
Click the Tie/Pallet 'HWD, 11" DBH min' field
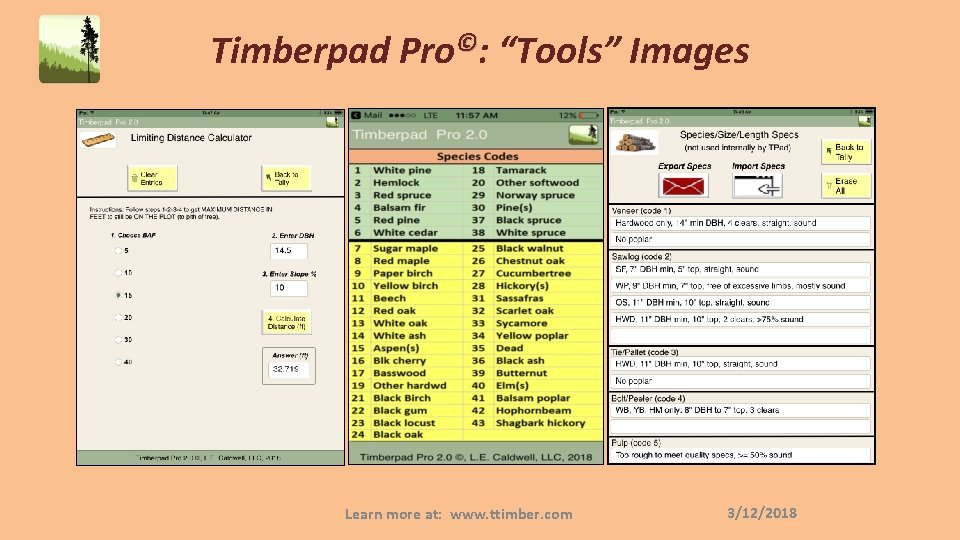(740, 364)
